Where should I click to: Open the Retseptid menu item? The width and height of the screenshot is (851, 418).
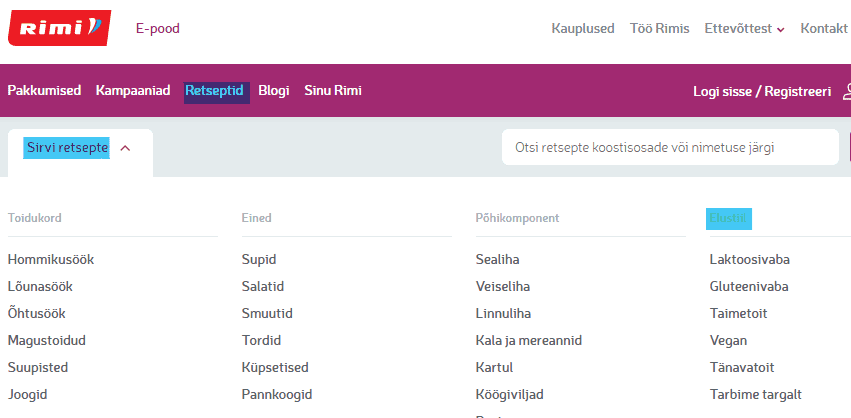pos(214,91)
